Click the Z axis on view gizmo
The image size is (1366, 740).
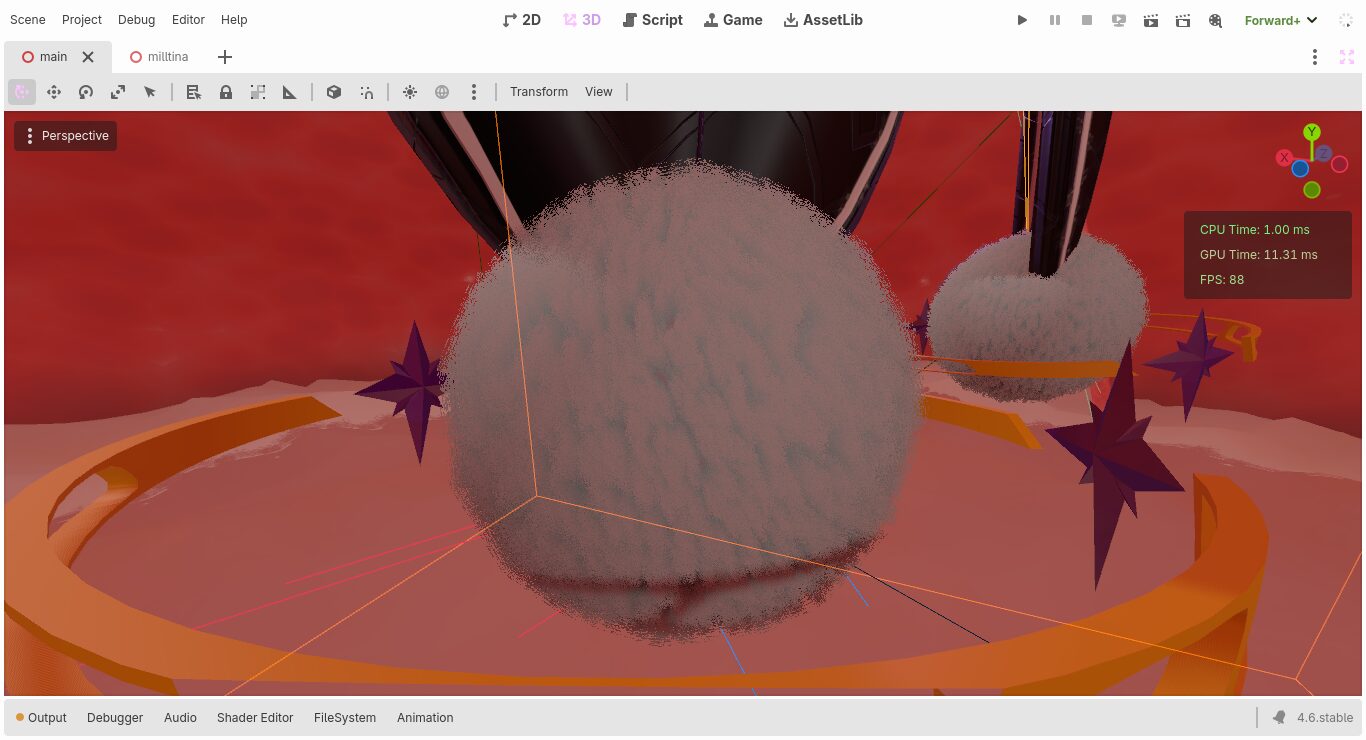1323,154
